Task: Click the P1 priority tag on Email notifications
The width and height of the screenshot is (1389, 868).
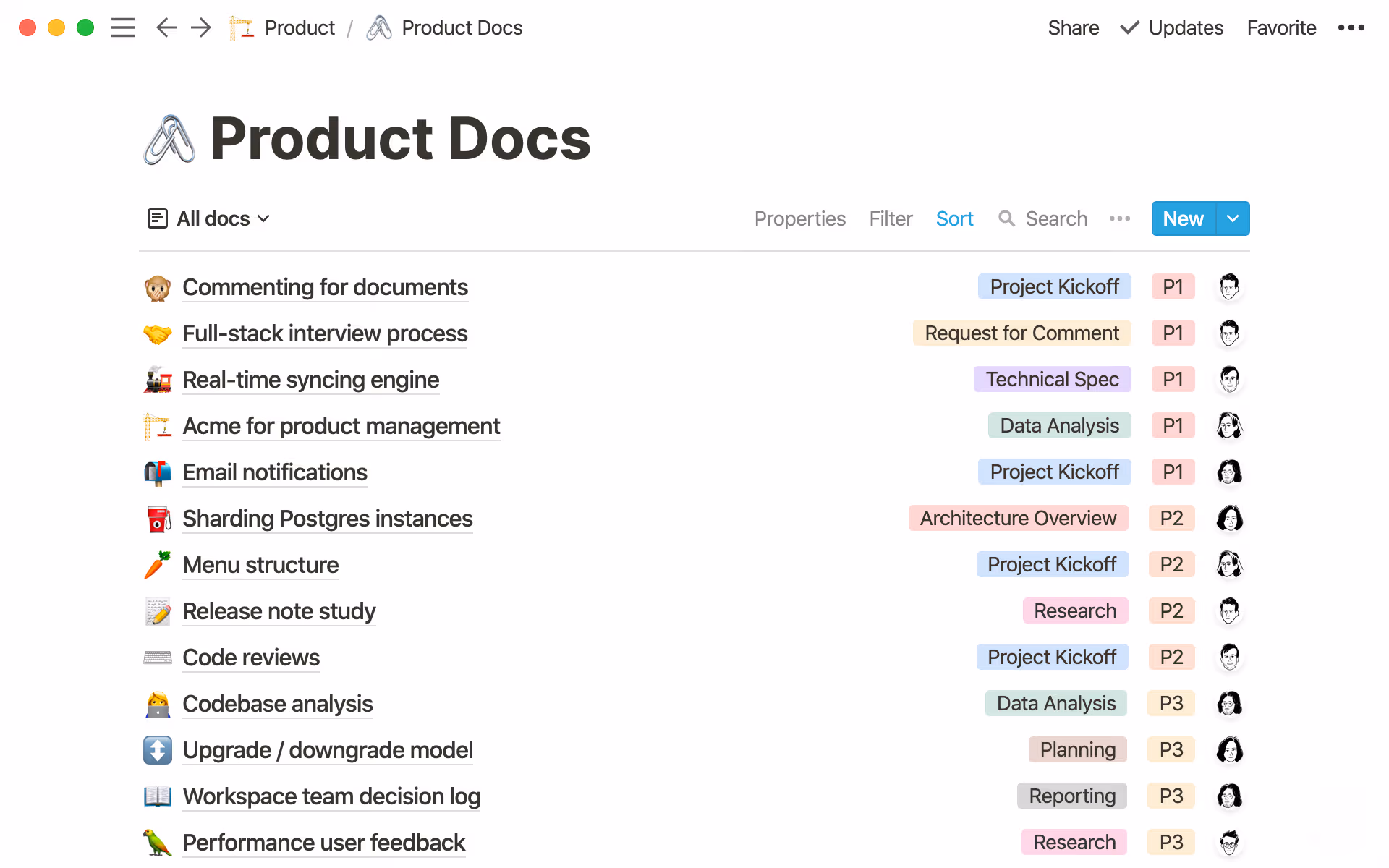Action: (x=1173, y=471)
